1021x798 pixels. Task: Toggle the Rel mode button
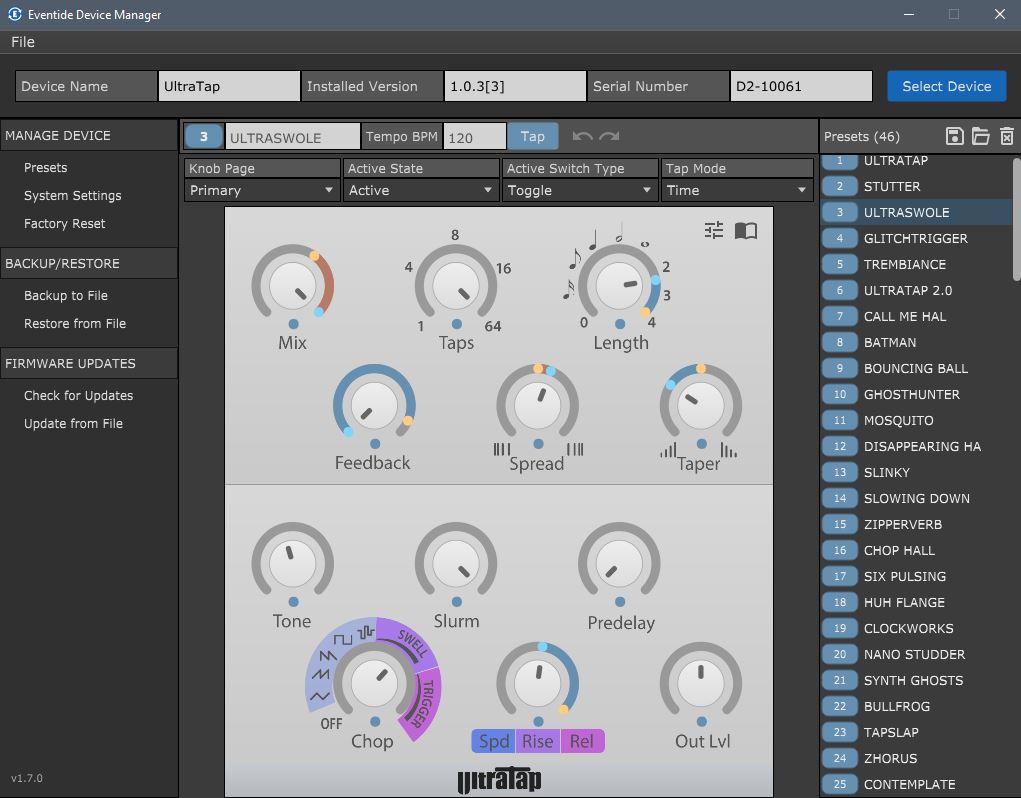[582, 741]
